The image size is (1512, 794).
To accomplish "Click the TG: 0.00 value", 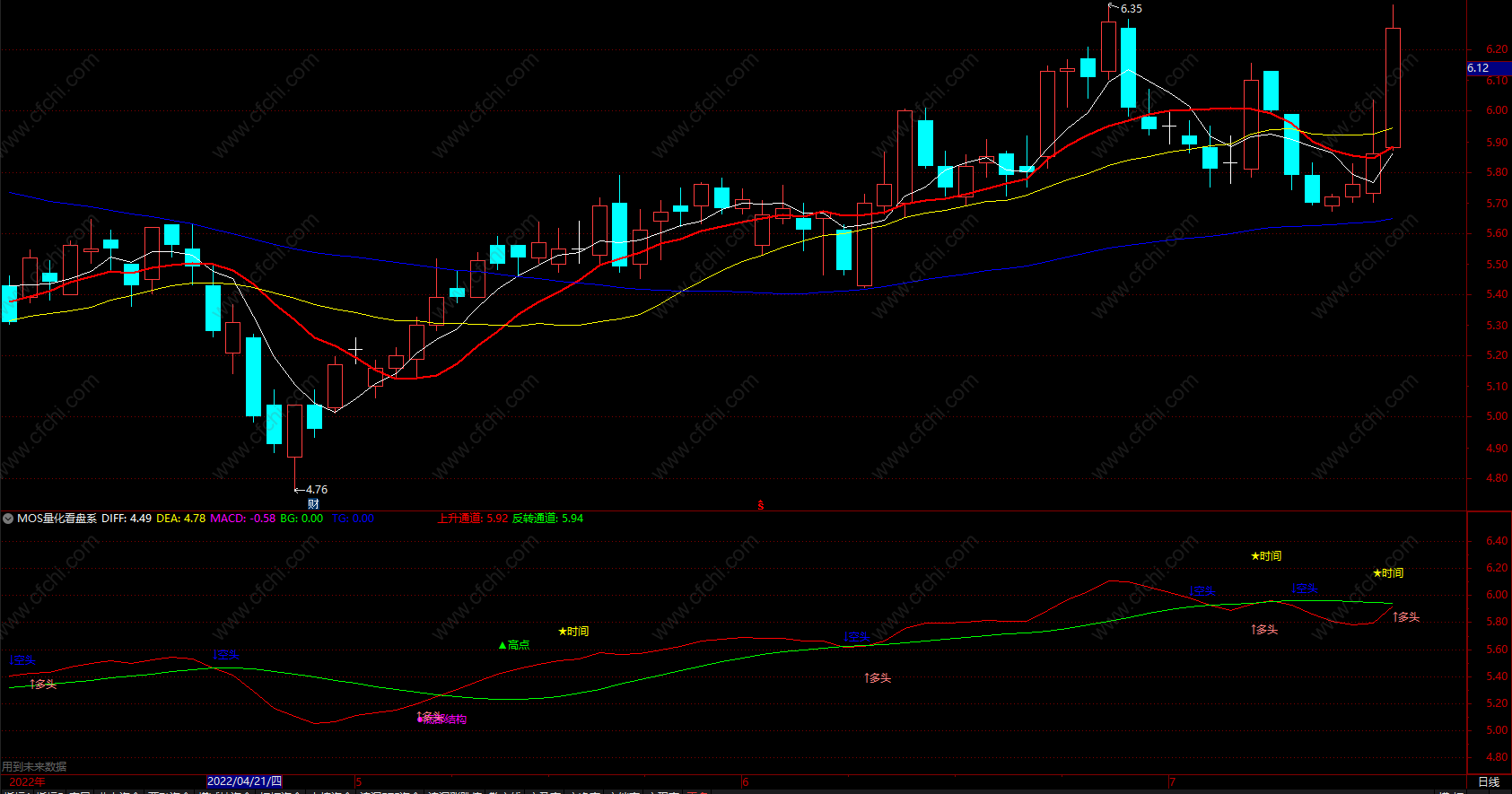I will pos(353,519).
